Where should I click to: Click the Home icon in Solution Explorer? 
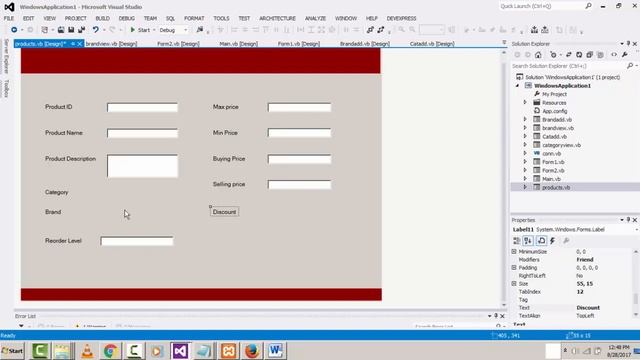[538, 55]
